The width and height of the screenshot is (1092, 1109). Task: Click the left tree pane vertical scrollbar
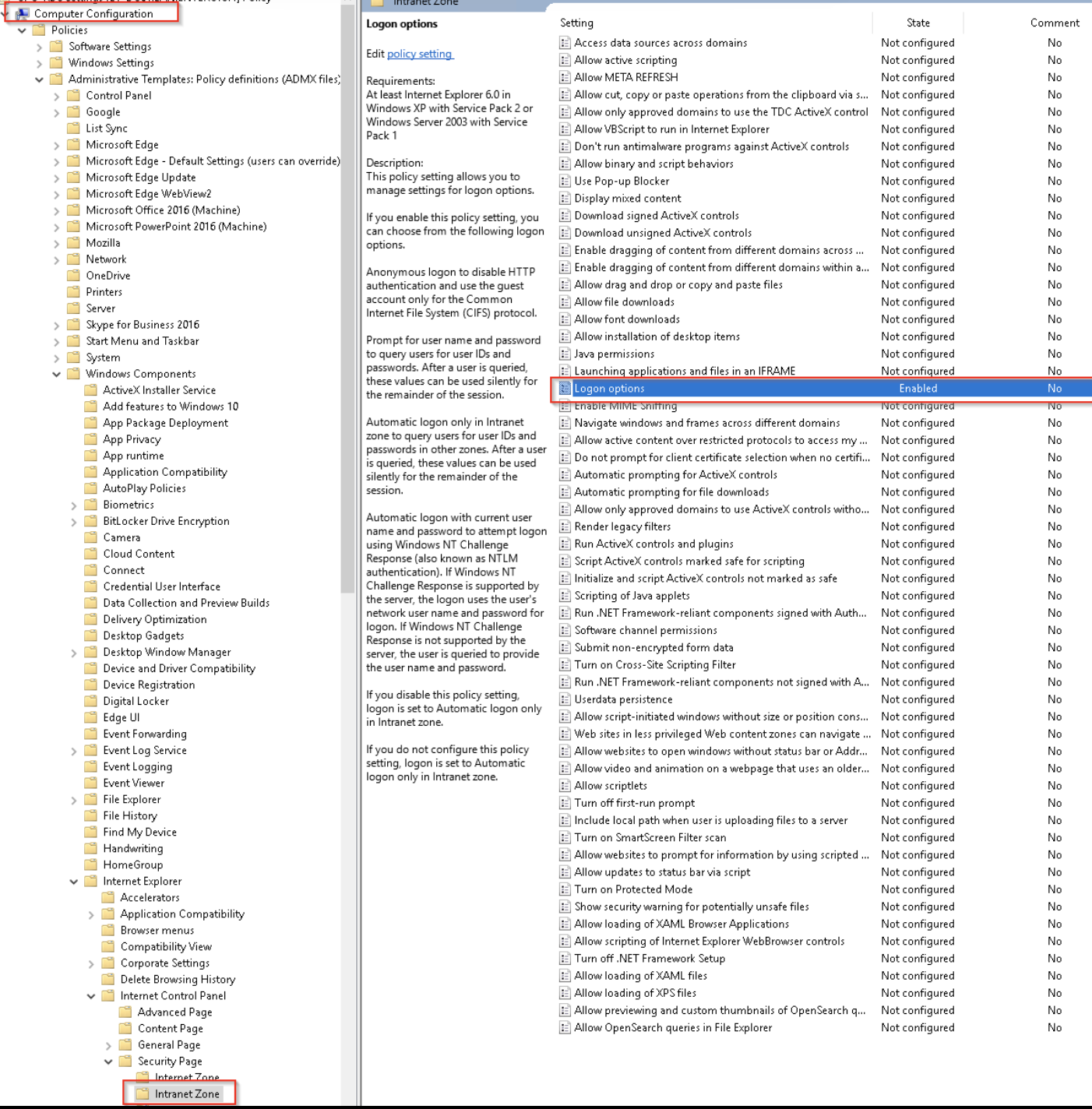[x=348, y=312]
